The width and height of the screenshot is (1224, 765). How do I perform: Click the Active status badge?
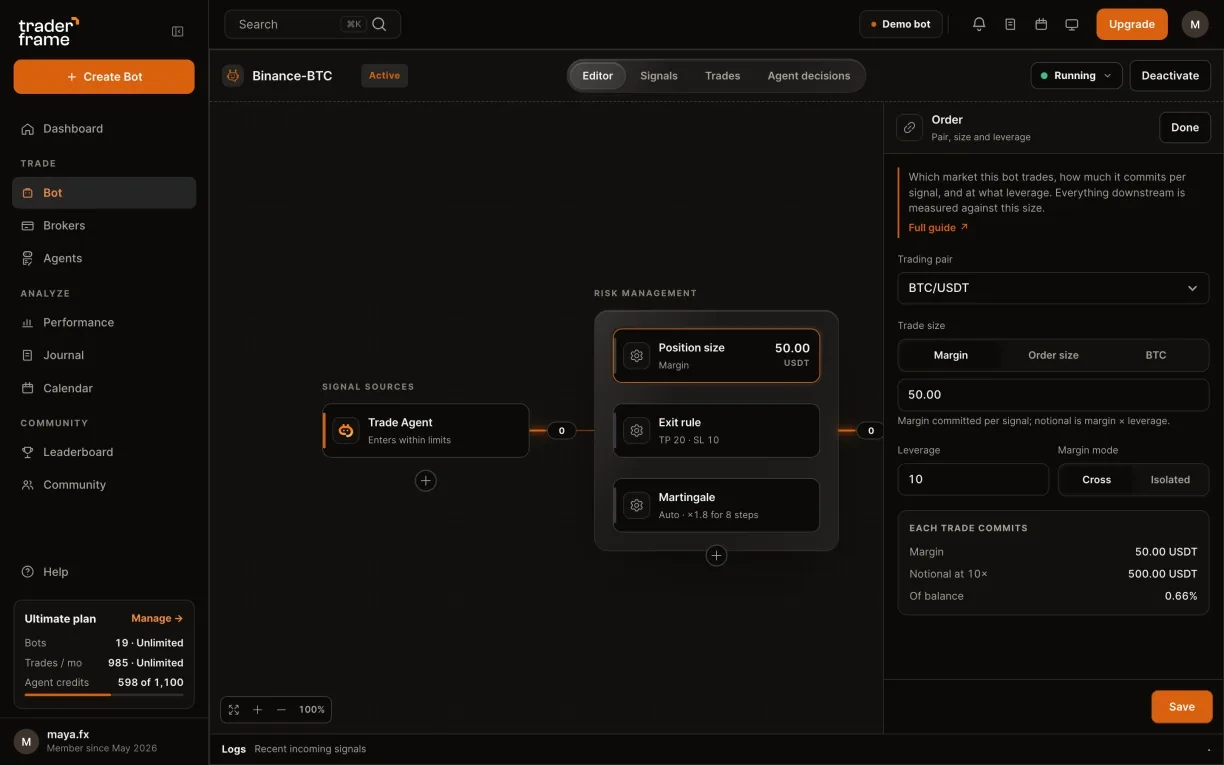tap(384, 76)
